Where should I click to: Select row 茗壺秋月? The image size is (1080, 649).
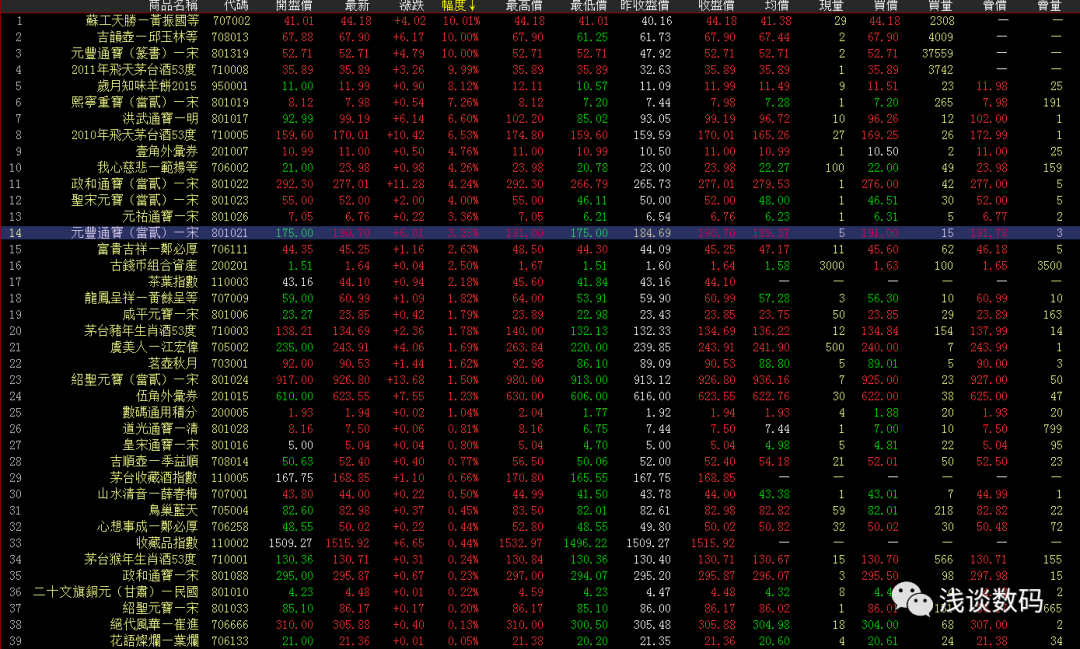click(540, 364)
